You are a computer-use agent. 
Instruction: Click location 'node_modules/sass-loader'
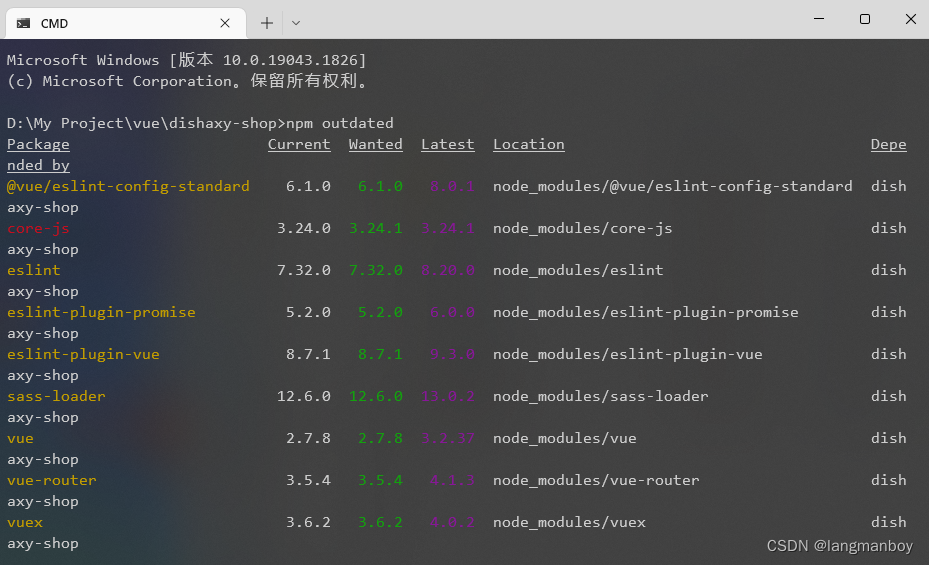(x=601, y=396)
